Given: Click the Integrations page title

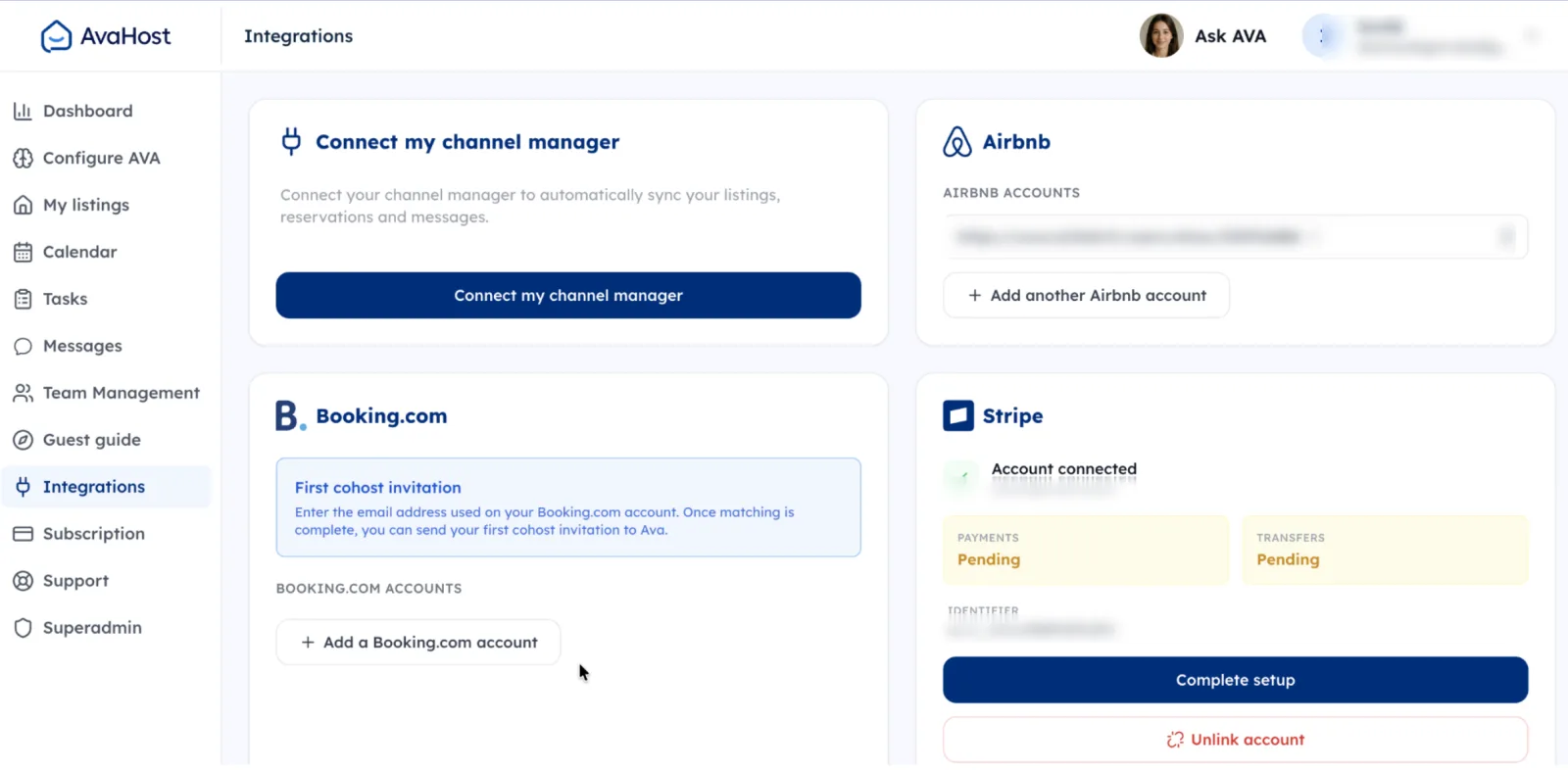Looking at the screenshot, I should point(298,36).
